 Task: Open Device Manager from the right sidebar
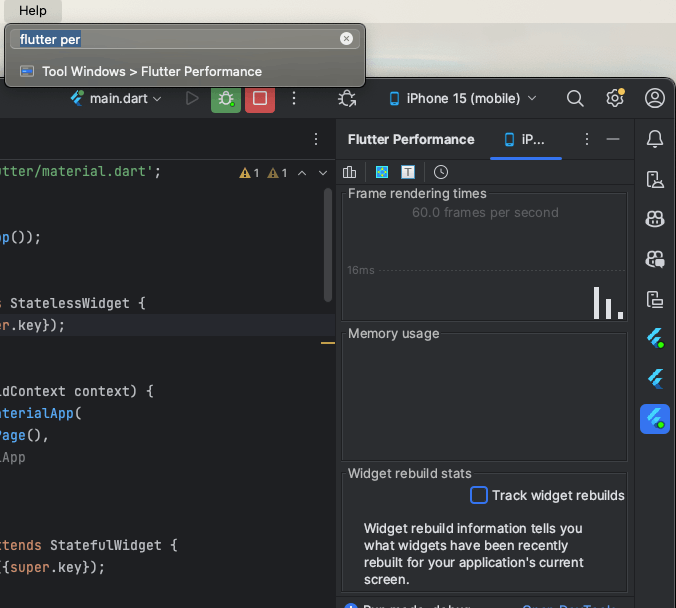point(654,179)
